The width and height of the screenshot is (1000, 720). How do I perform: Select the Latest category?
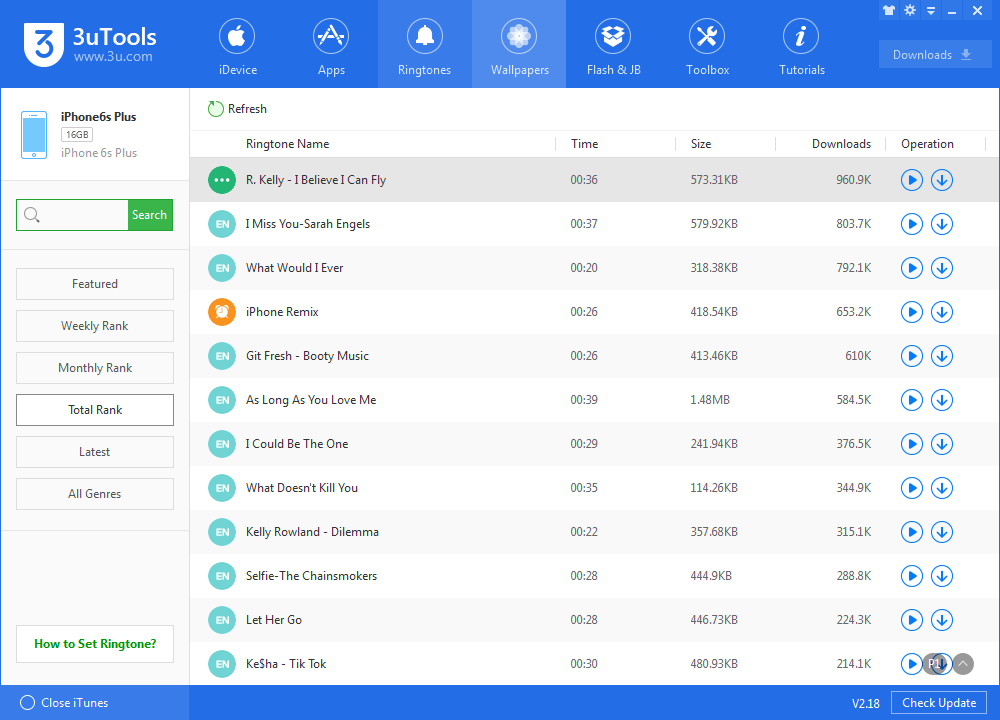click(x=95, y=452)
